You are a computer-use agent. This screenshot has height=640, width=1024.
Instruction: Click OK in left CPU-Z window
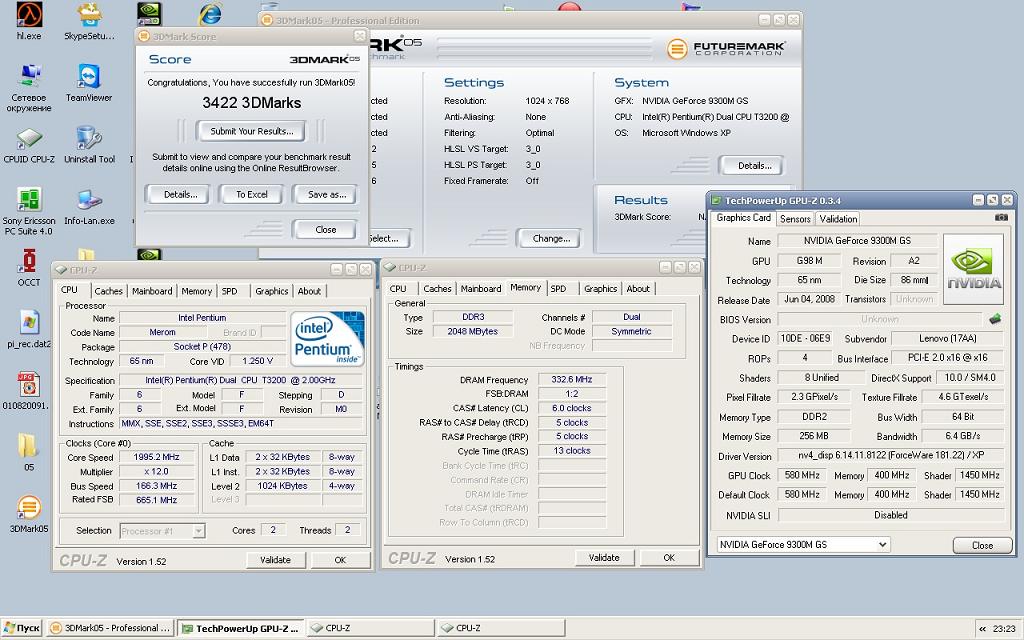tap(340, 560)
